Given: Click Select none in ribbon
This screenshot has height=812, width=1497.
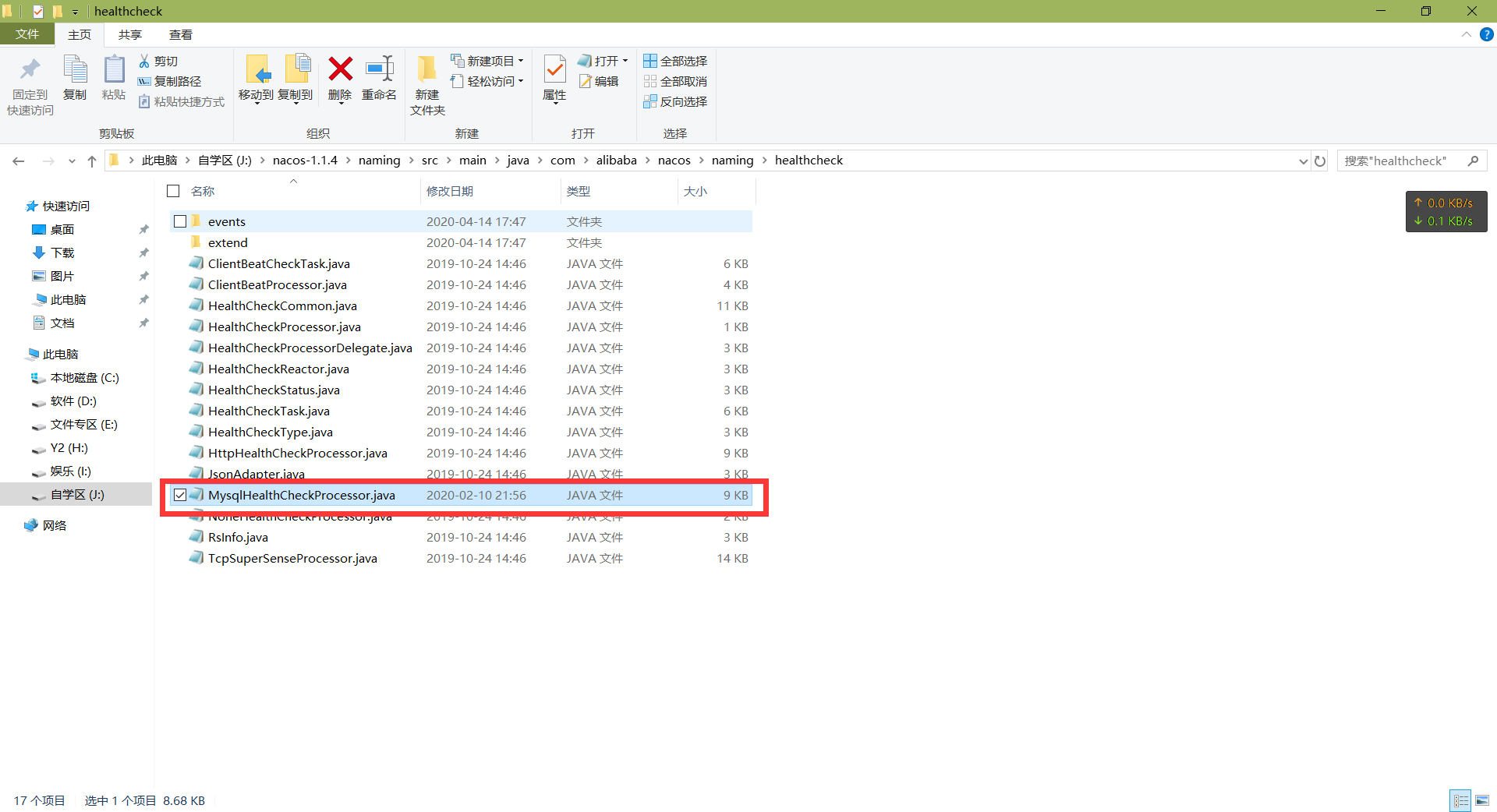Looking at the screenshot, I should [675, 81].
